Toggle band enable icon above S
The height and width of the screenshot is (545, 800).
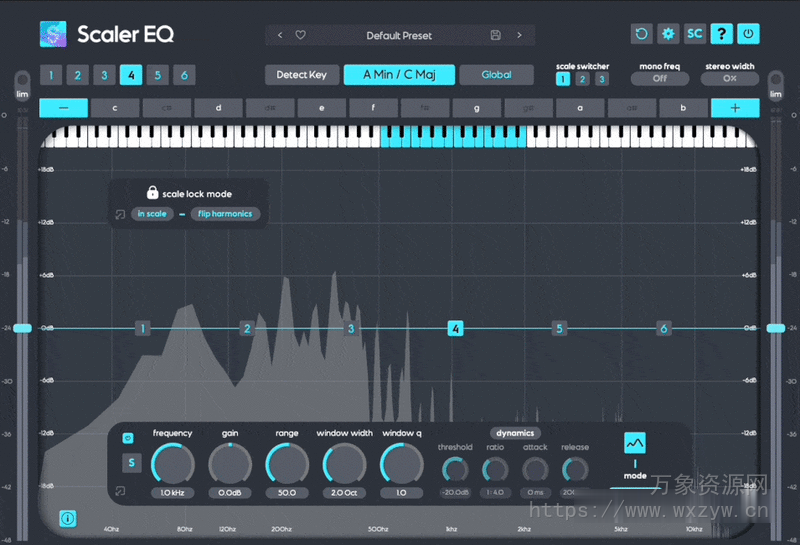128,438
